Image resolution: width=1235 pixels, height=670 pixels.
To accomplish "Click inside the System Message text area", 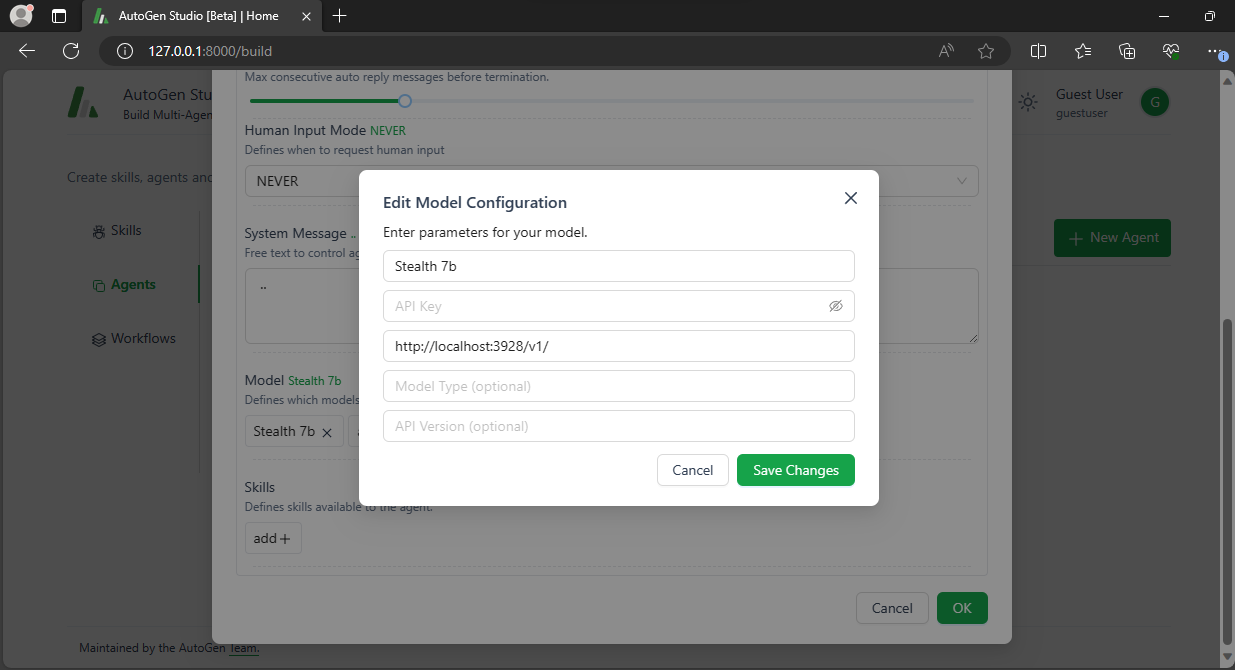I will (611, 306).
